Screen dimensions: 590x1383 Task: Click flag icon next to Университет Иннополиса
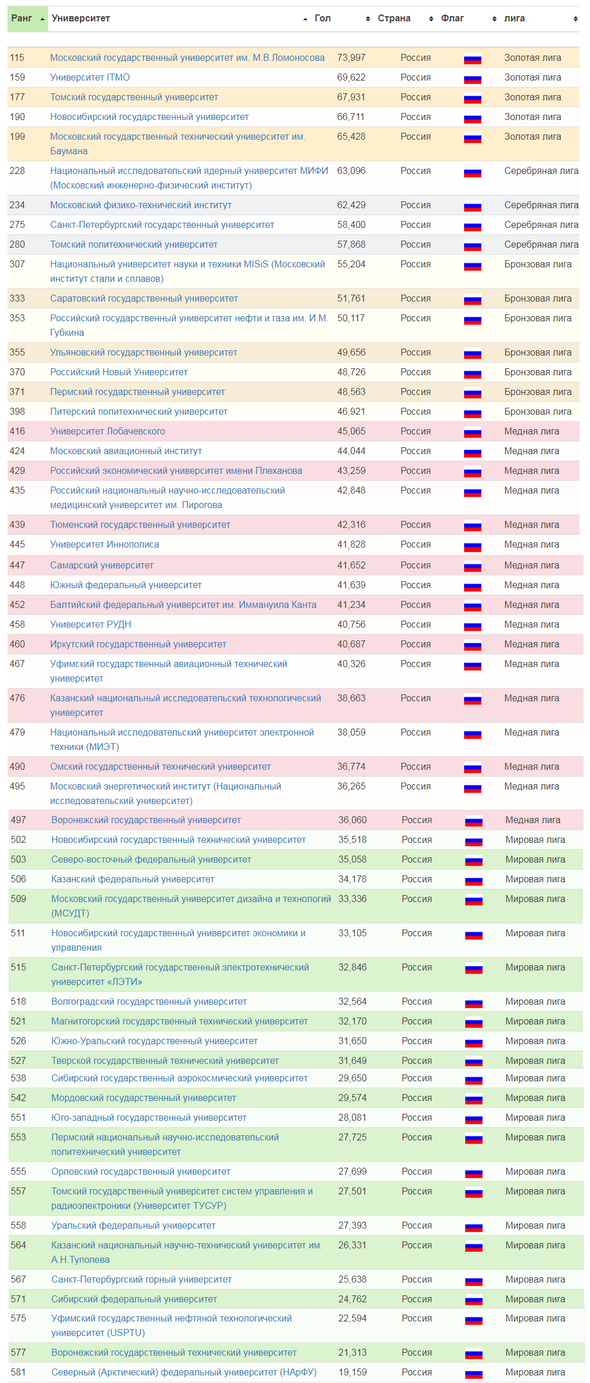pos(473,545)
